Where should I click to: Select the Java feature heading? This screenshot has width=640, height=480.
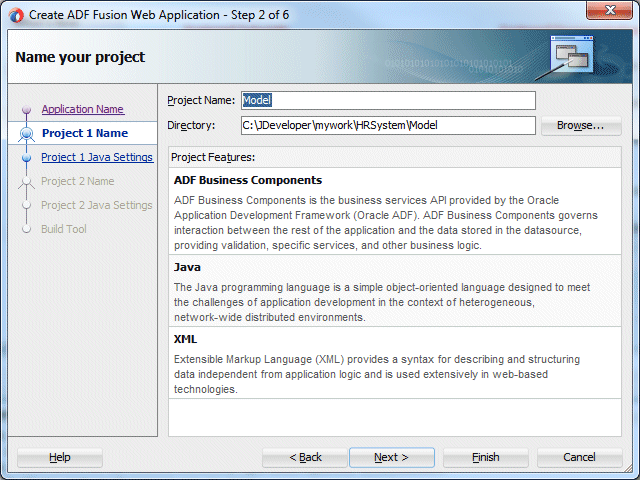187,267
